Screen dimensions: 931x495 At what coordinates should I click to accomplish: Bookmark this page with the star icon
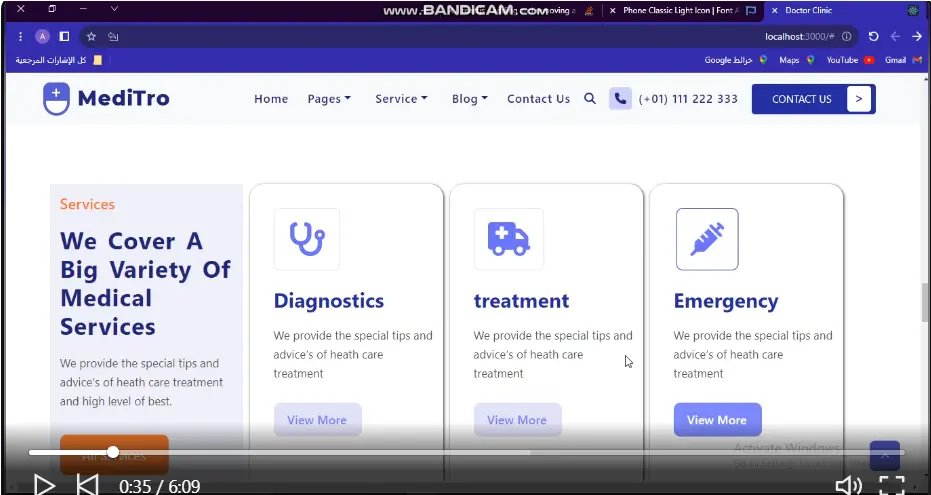pyautogui.click(x=91, y=37)
